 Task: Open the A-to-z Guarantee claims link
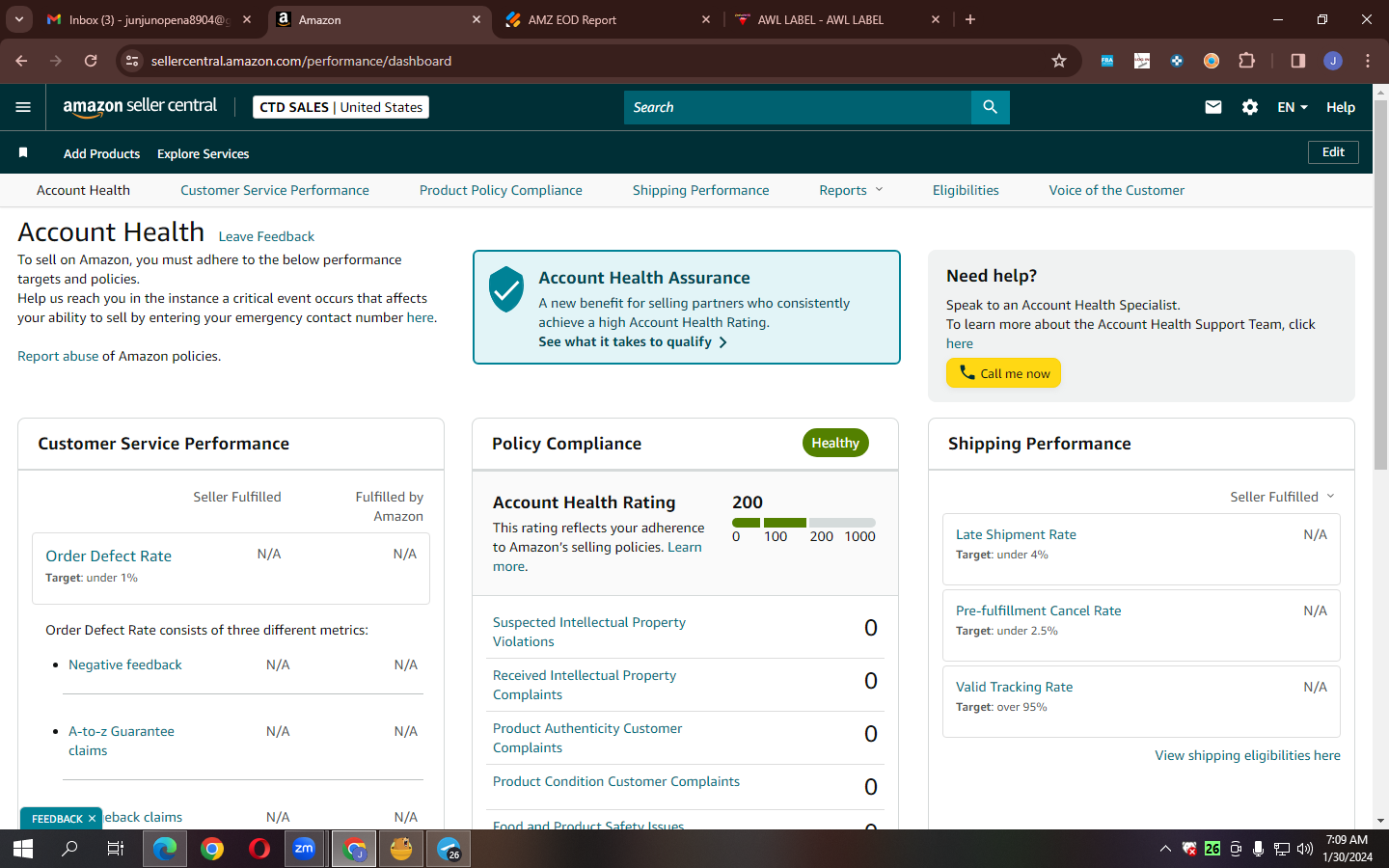pyautogui.click(x=122, y=741)
